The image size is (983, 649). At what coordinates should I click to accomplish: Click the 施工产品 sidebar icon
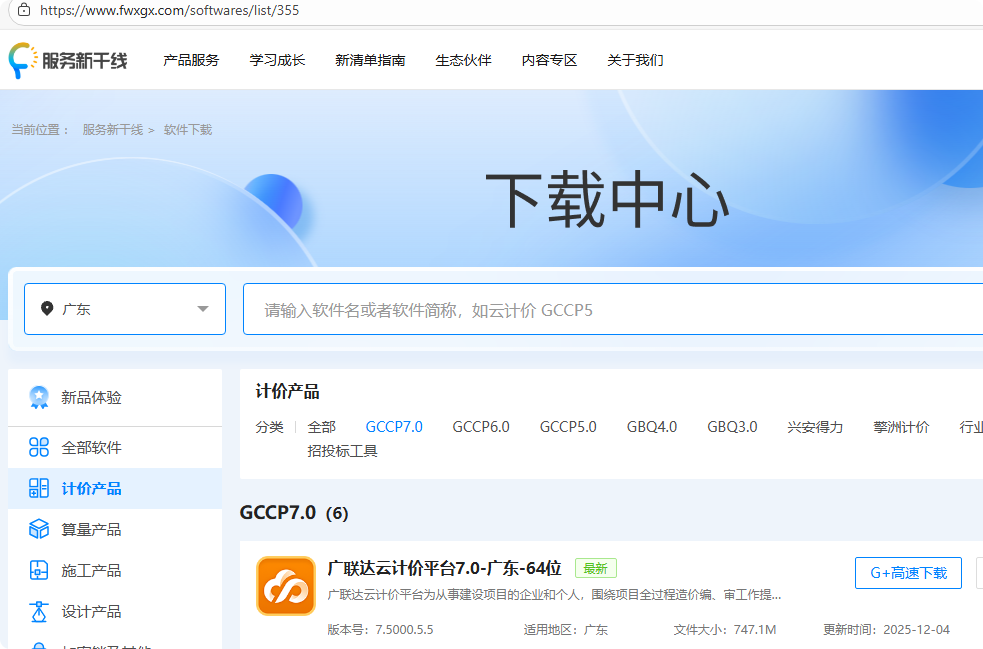[x=39, y=570]
